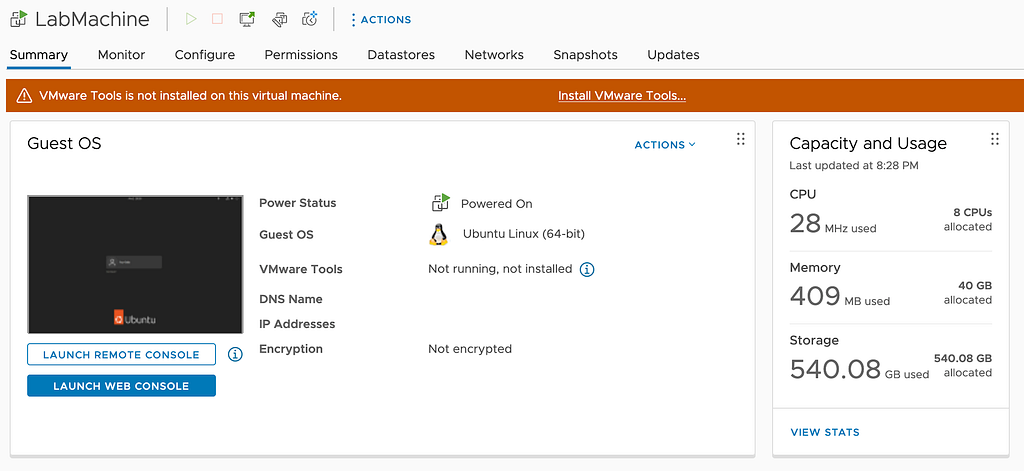The height and width of the screenshot is (471, 1024).
Task: Click 'Ubuntu Linux (64-bit)' value
Action: click(523, 234)
